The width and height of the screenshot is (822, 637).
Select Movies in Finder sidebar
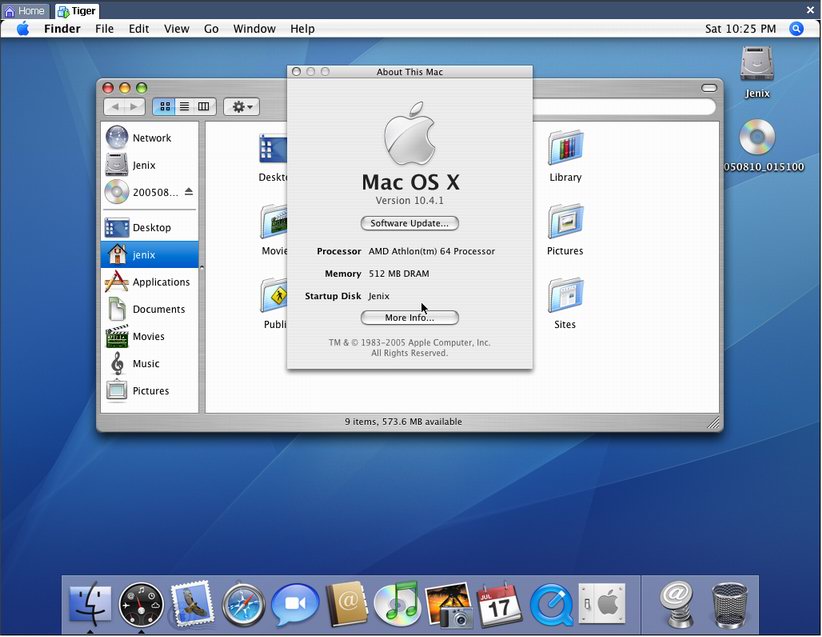(x=149, y=336)
